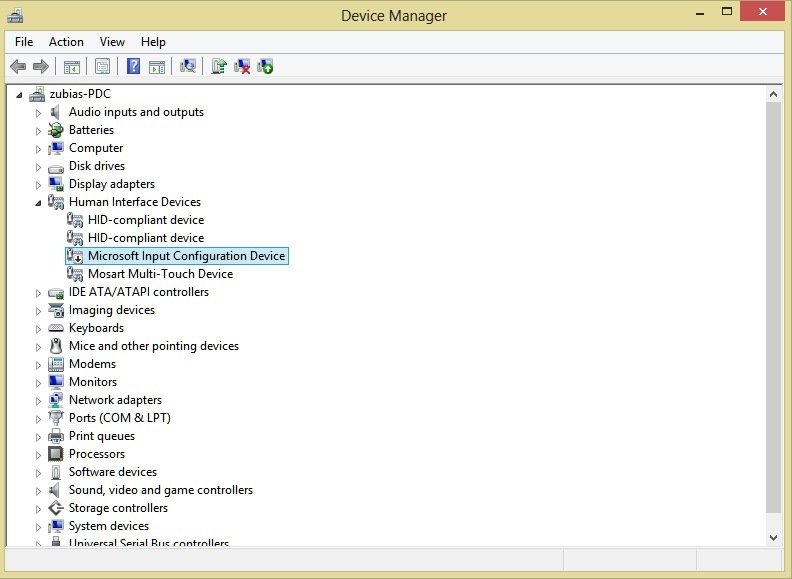
Task: Click the Modems category icon
Action: (x=56, y=364)
